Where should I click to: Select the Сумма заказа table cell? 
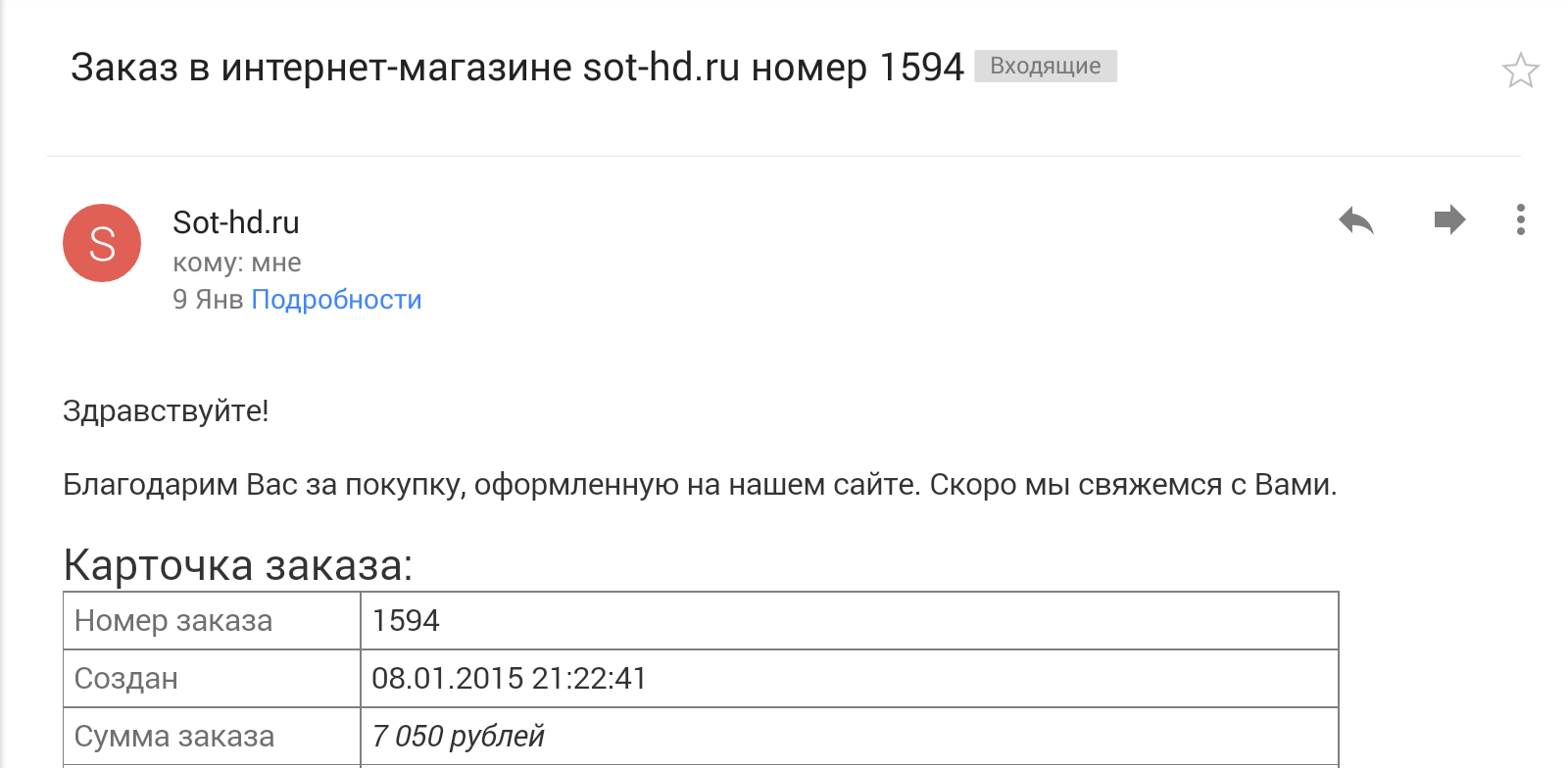tap(213, 736)
